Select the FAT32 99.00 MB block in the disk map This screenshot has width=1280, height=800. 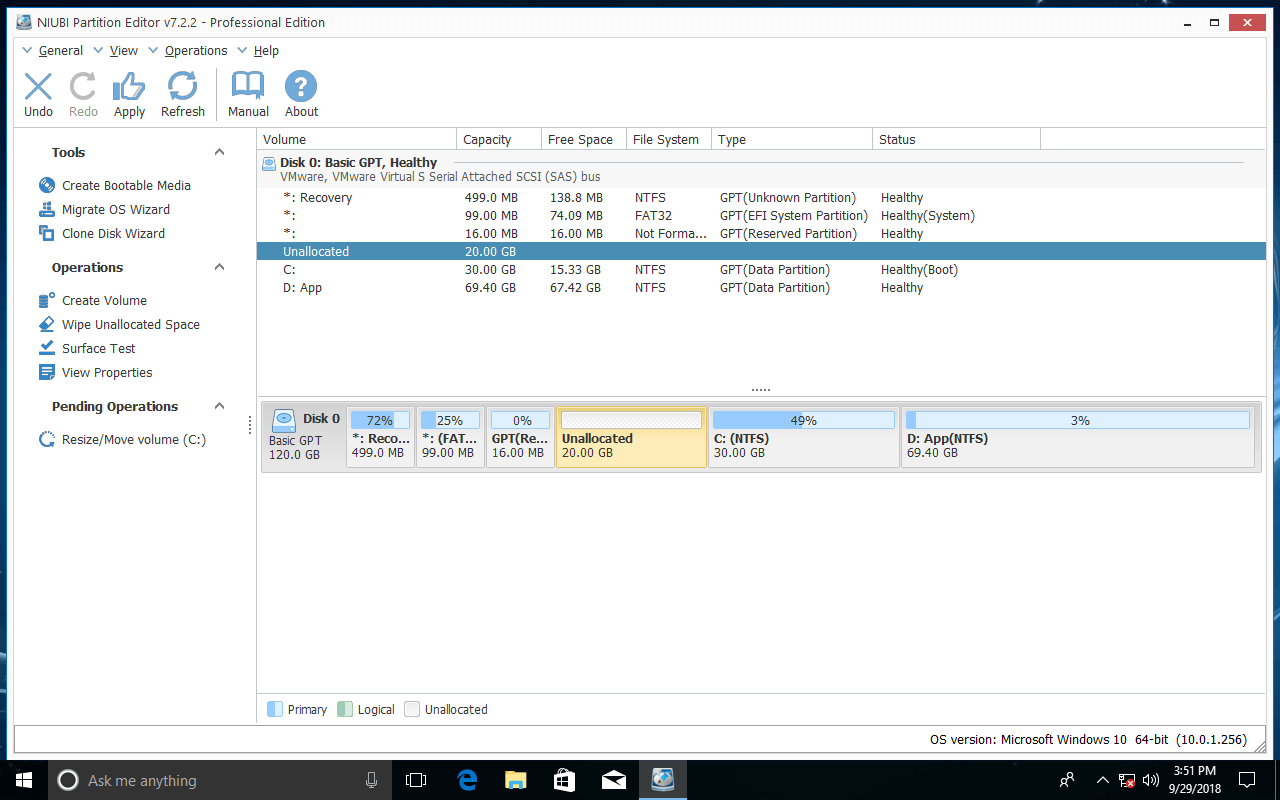tap(450, 437)
